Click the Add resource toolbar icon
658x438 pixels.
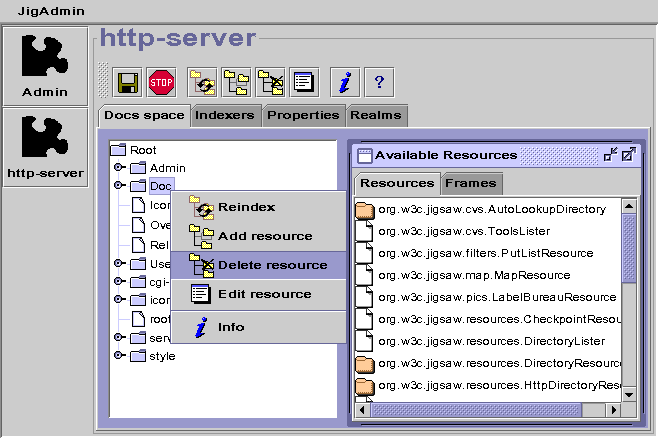tap(236, 82)
